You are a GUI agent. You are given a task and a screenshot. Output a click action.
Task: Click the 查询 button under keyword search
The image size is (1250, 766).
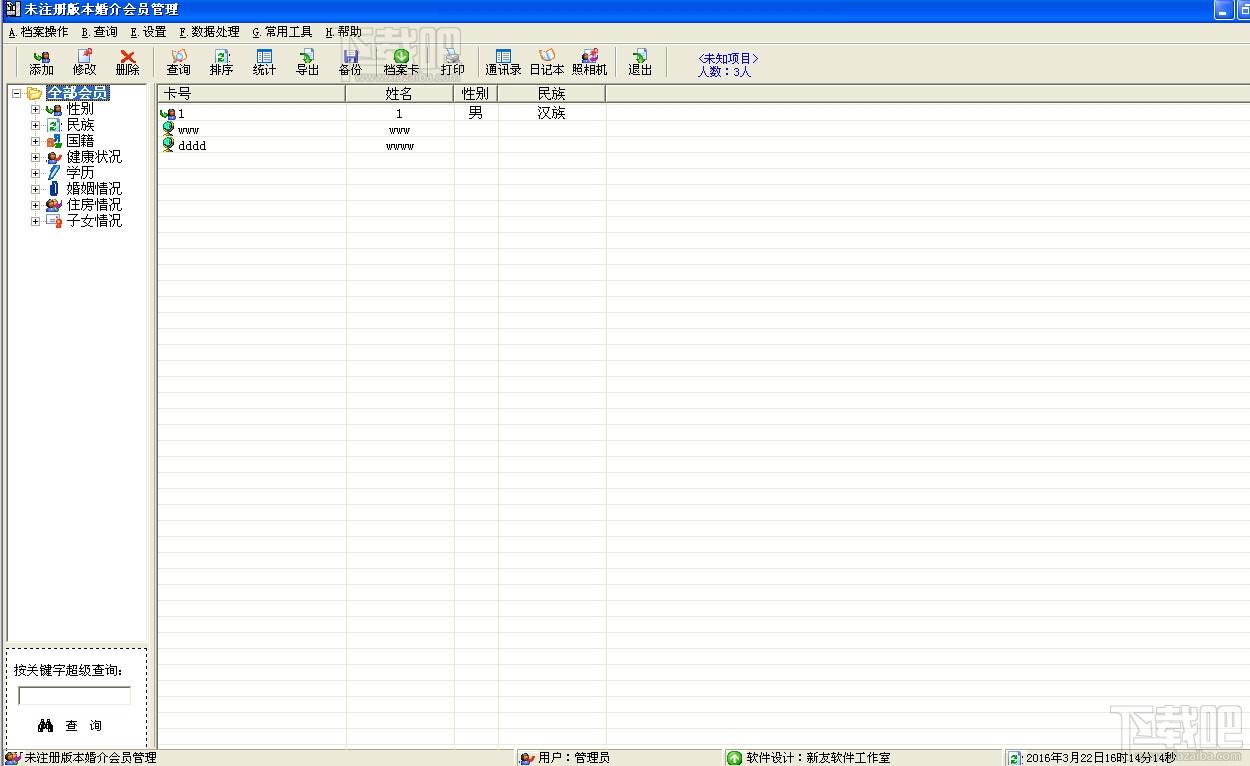pyautogui.click(x=71, y=726)
